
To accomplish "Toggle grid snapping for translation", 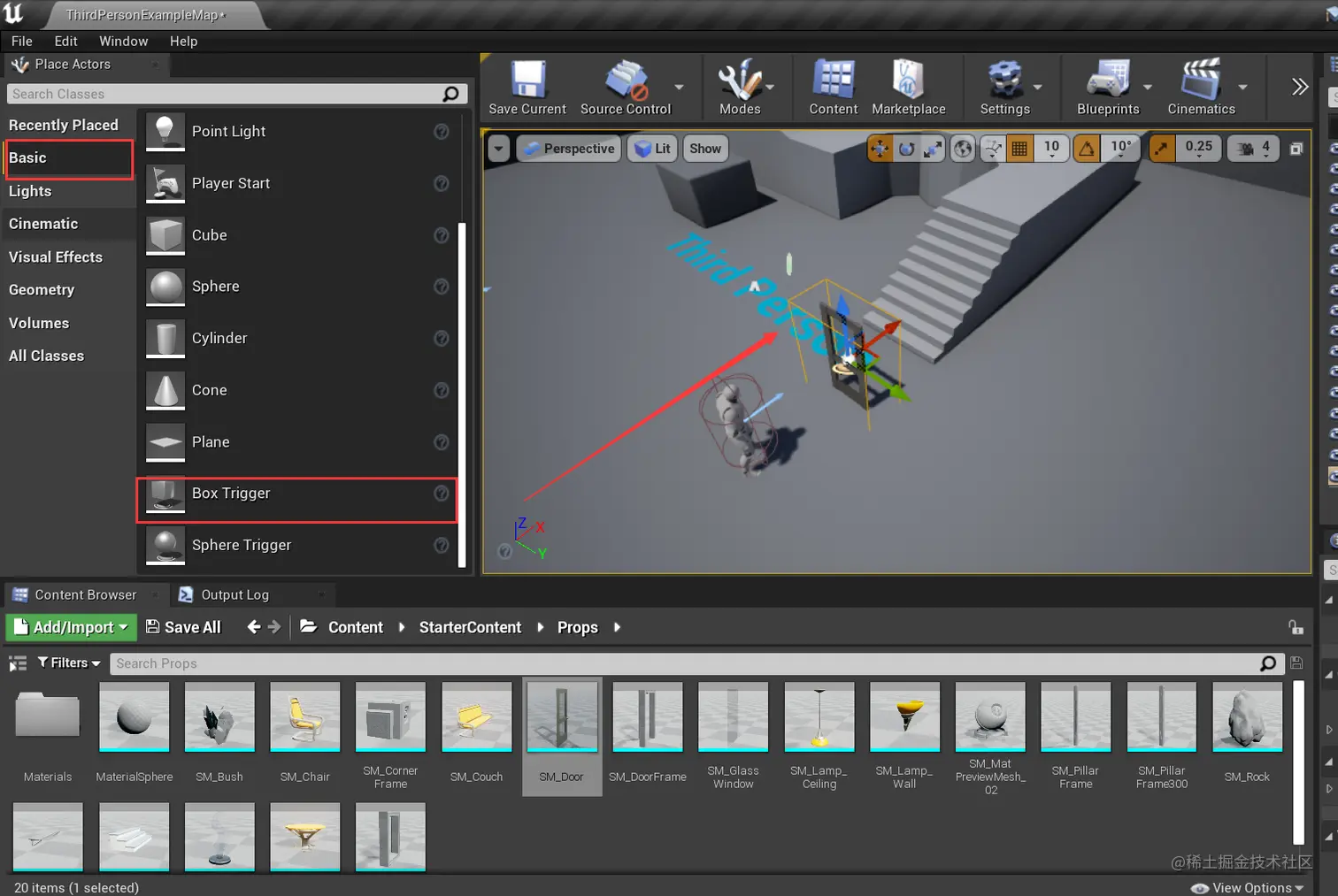I will pos(1020,149).
